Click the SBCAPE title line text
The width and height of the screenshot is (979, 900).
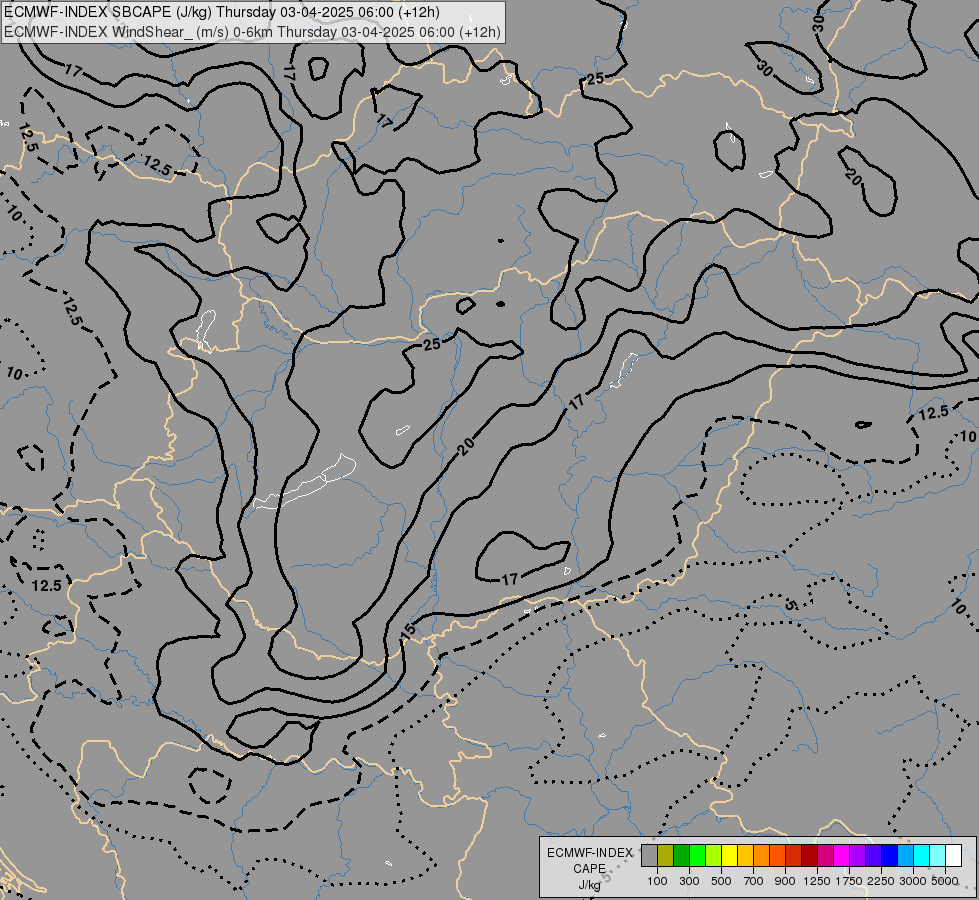222,12
